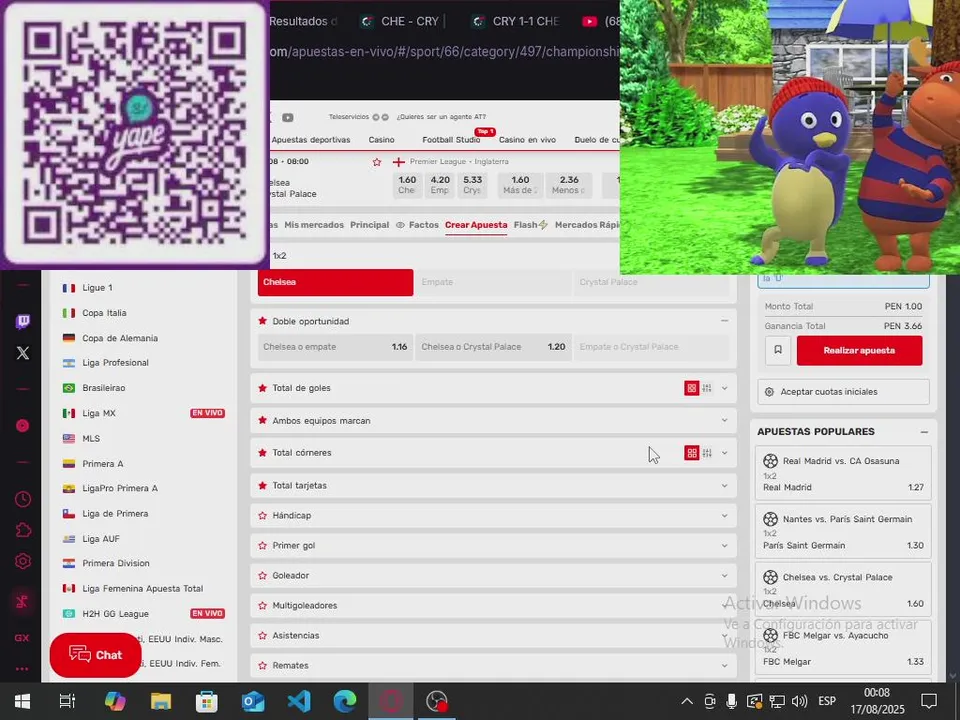Click the bookmark icon beside Realizar apuesta
Screen dimensions: 960x720
point(778,350)
